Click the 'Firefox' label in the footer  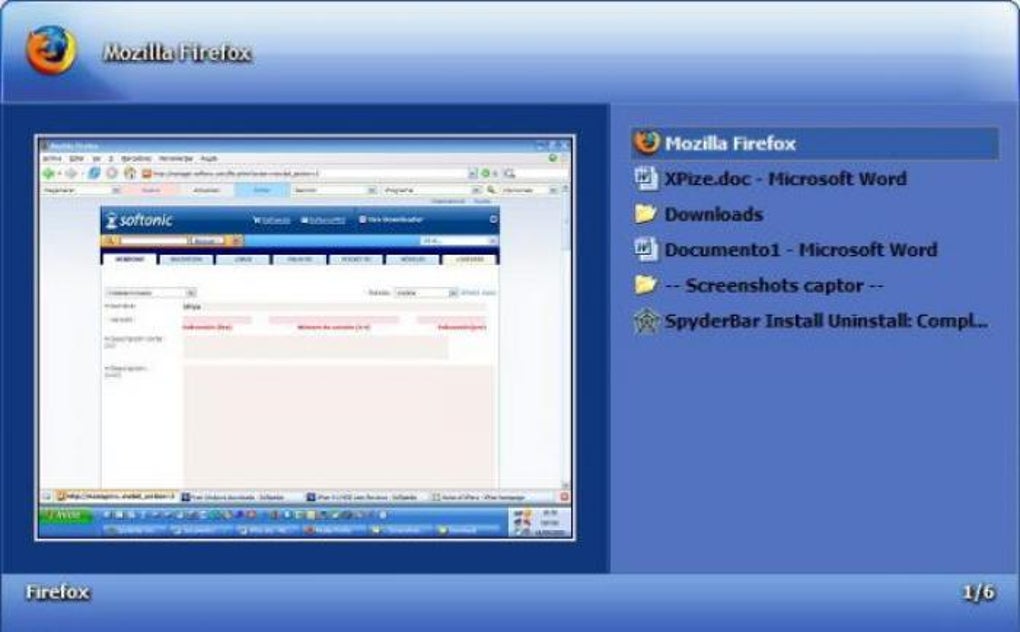click(57, 592)
